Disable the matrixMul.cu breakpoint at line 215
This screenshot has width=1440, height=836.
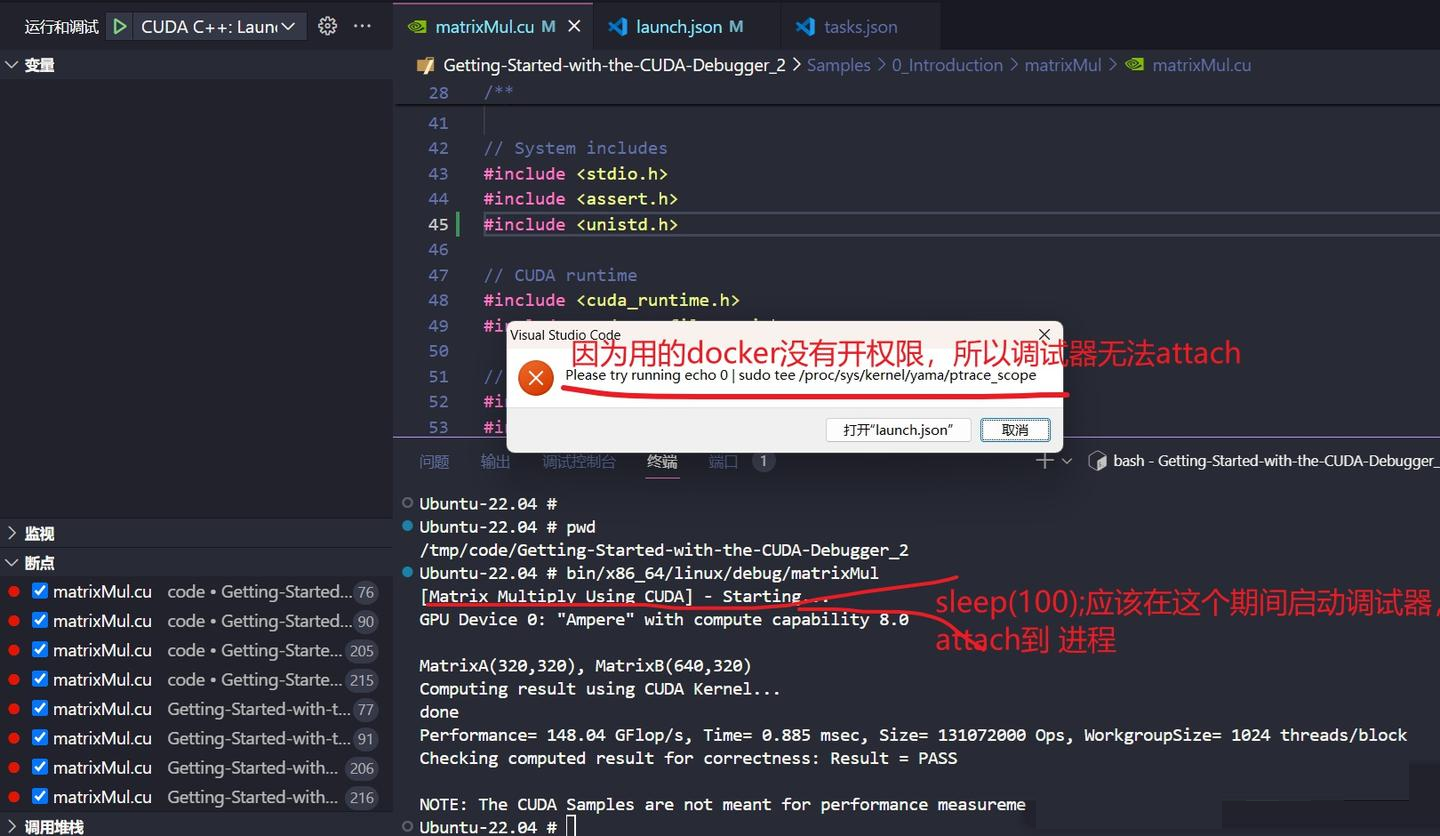tap(40, 679)
